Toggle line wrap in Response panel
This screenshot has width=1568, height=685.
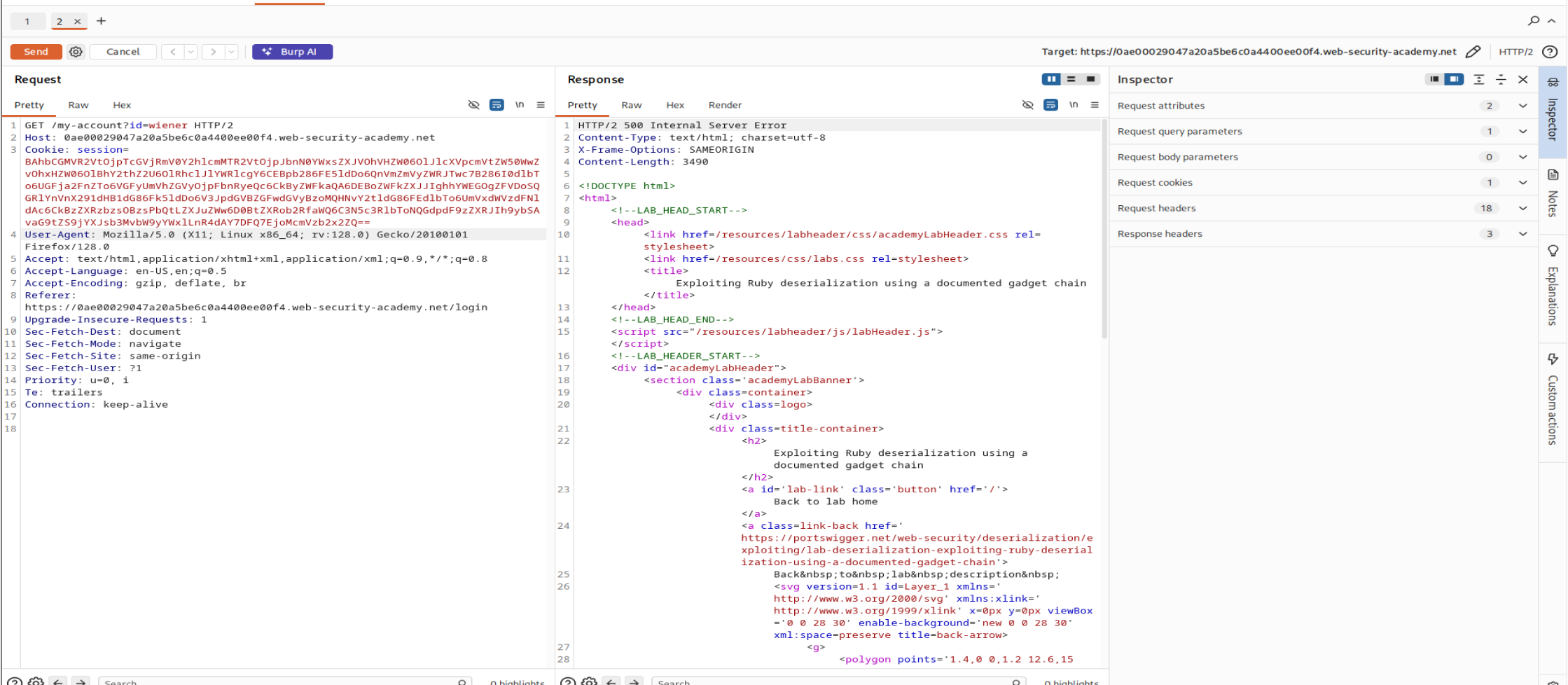pos(1050,105)
